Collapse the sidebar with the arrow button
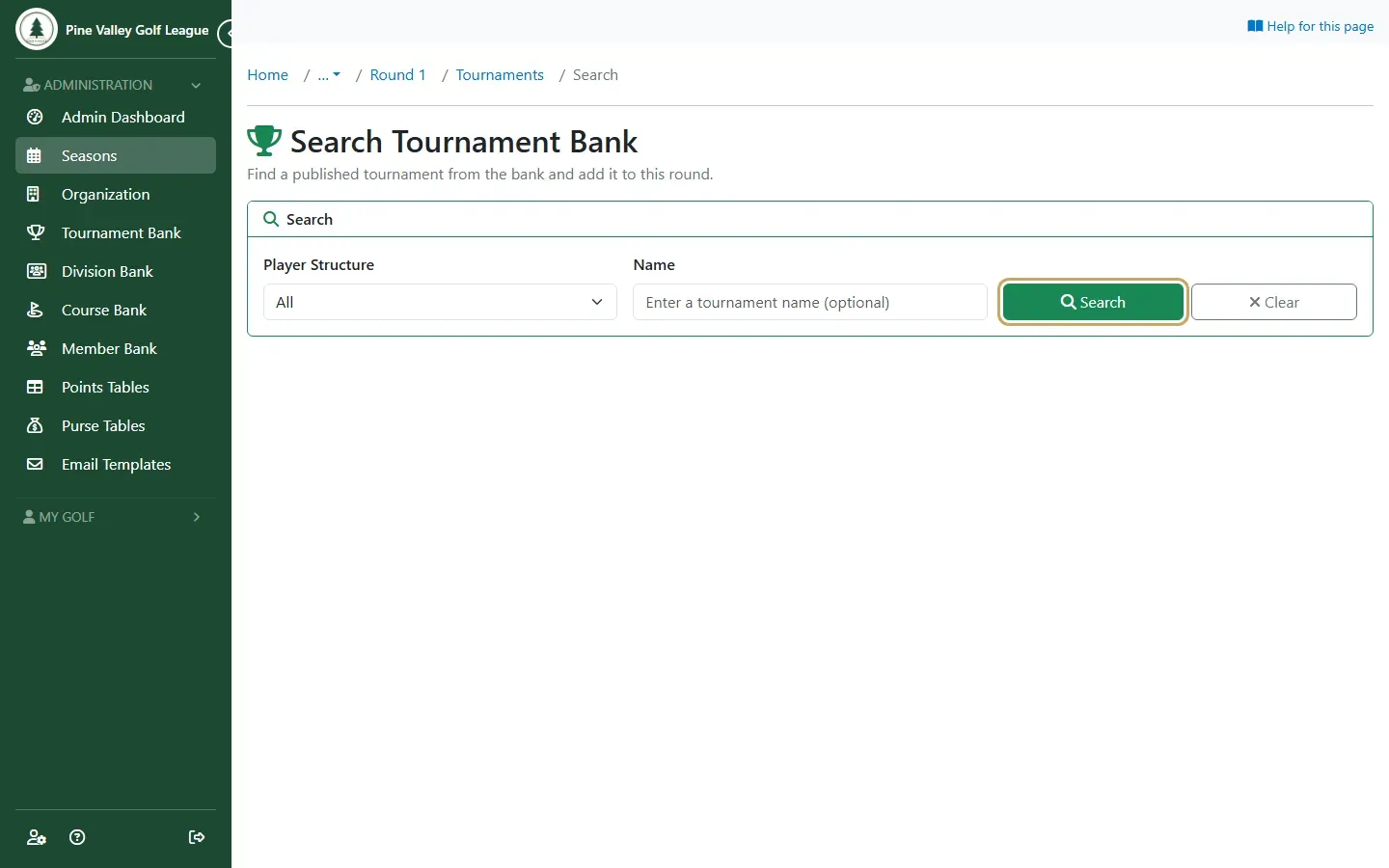Image resolution: width=1389 pixels, height=868 pixels. click(x=226, y=34)
